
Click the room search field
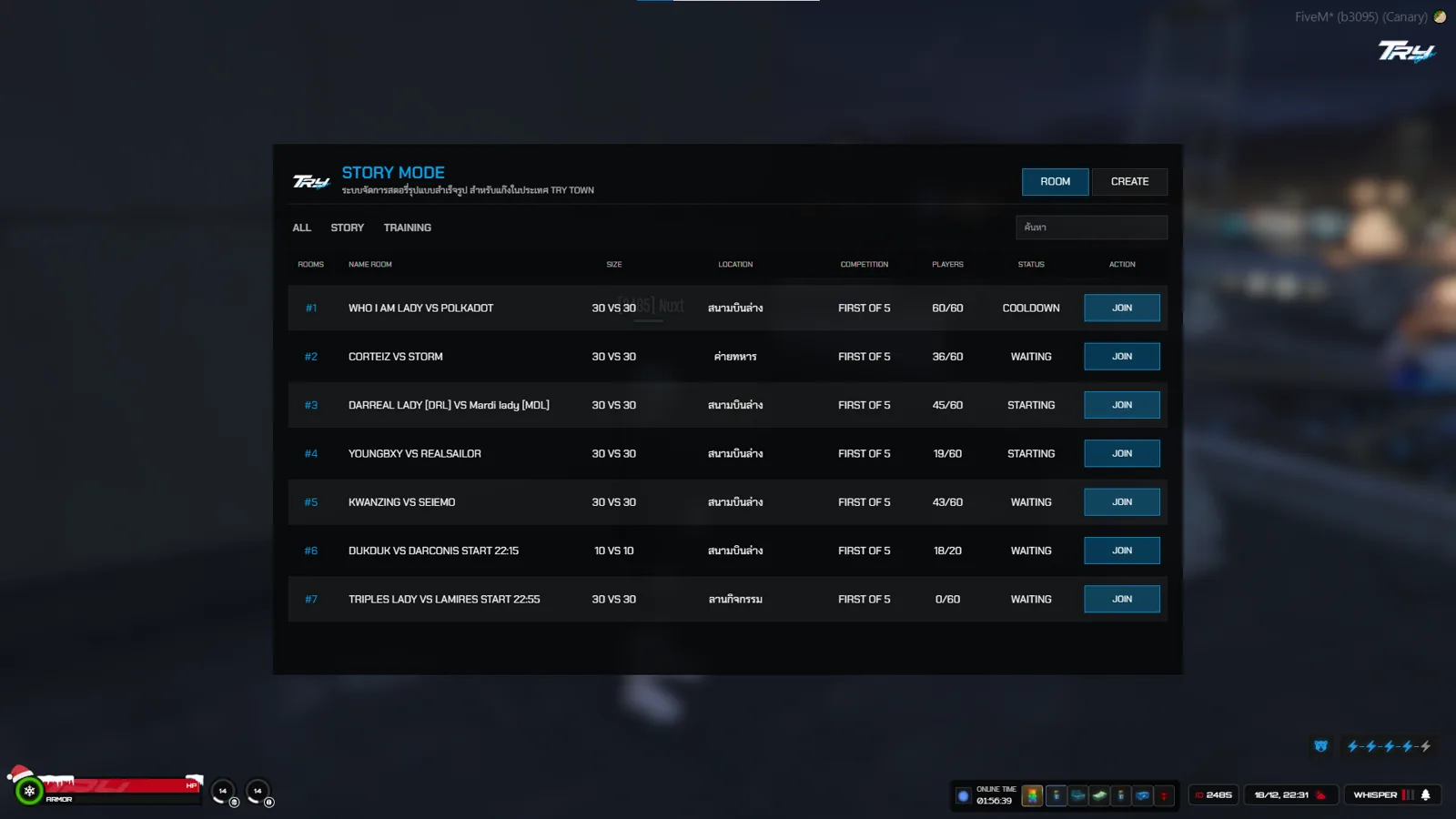(1091, 227)
